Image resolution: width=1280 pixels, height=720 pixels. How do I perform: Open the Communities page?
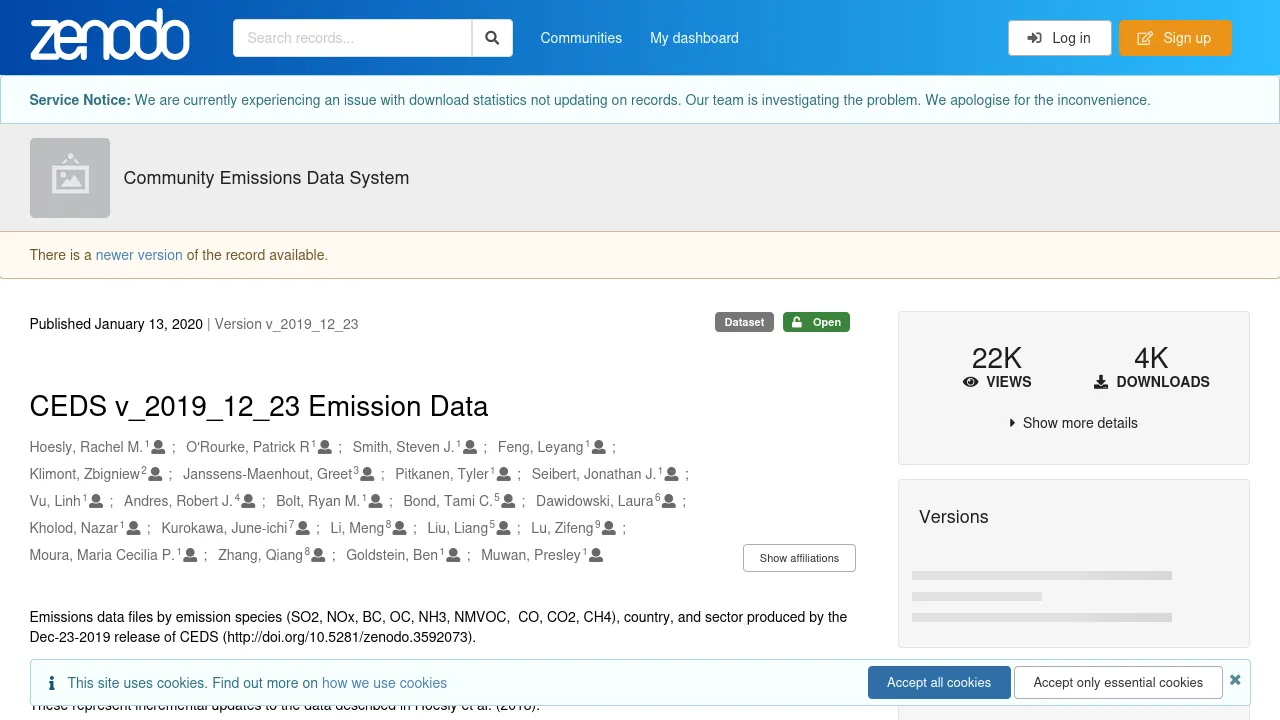point(581,37)
